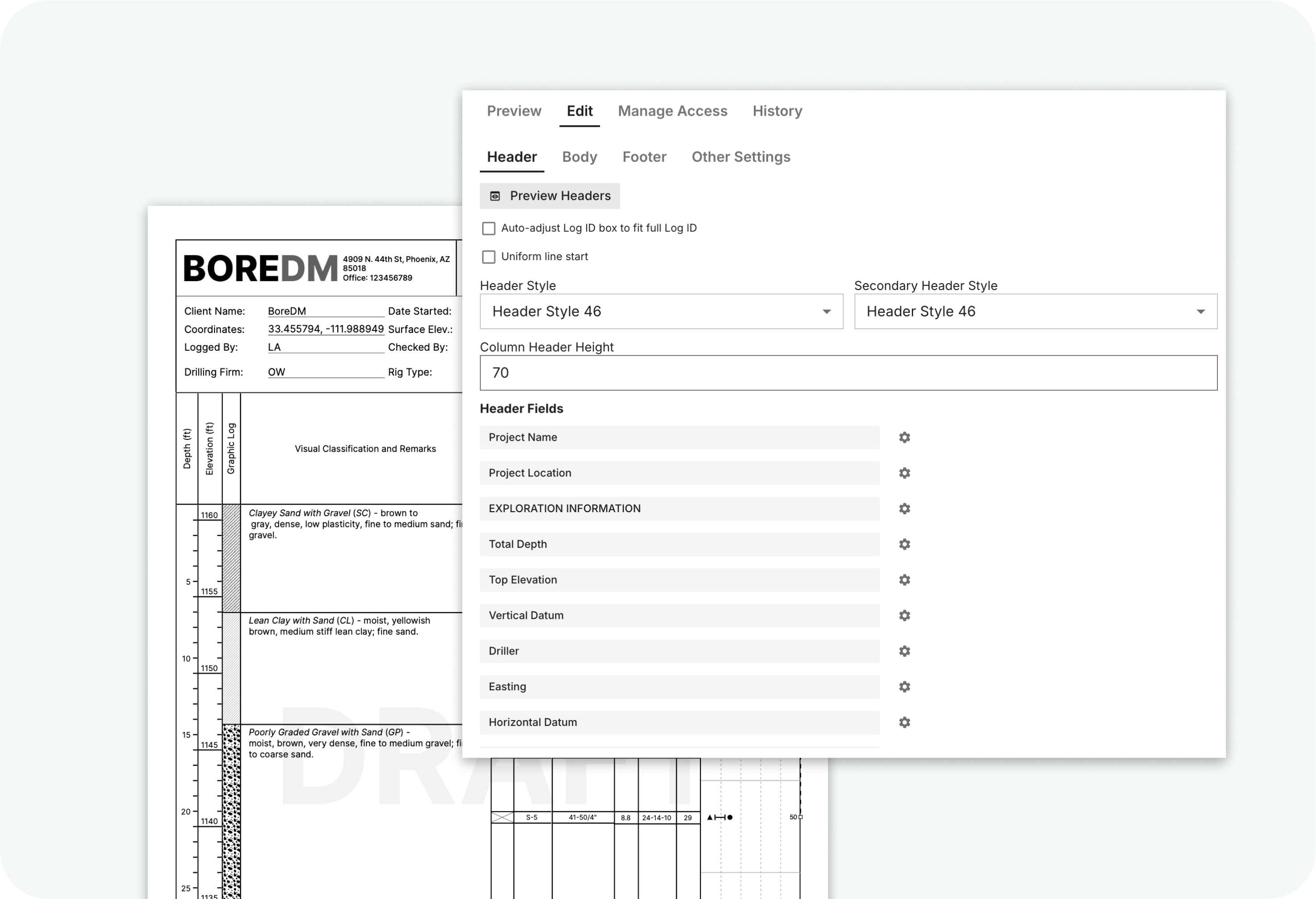Viewport: 1316px width, 899px height.
Task: Open settings for the Driller field
Action: point(904,651)
